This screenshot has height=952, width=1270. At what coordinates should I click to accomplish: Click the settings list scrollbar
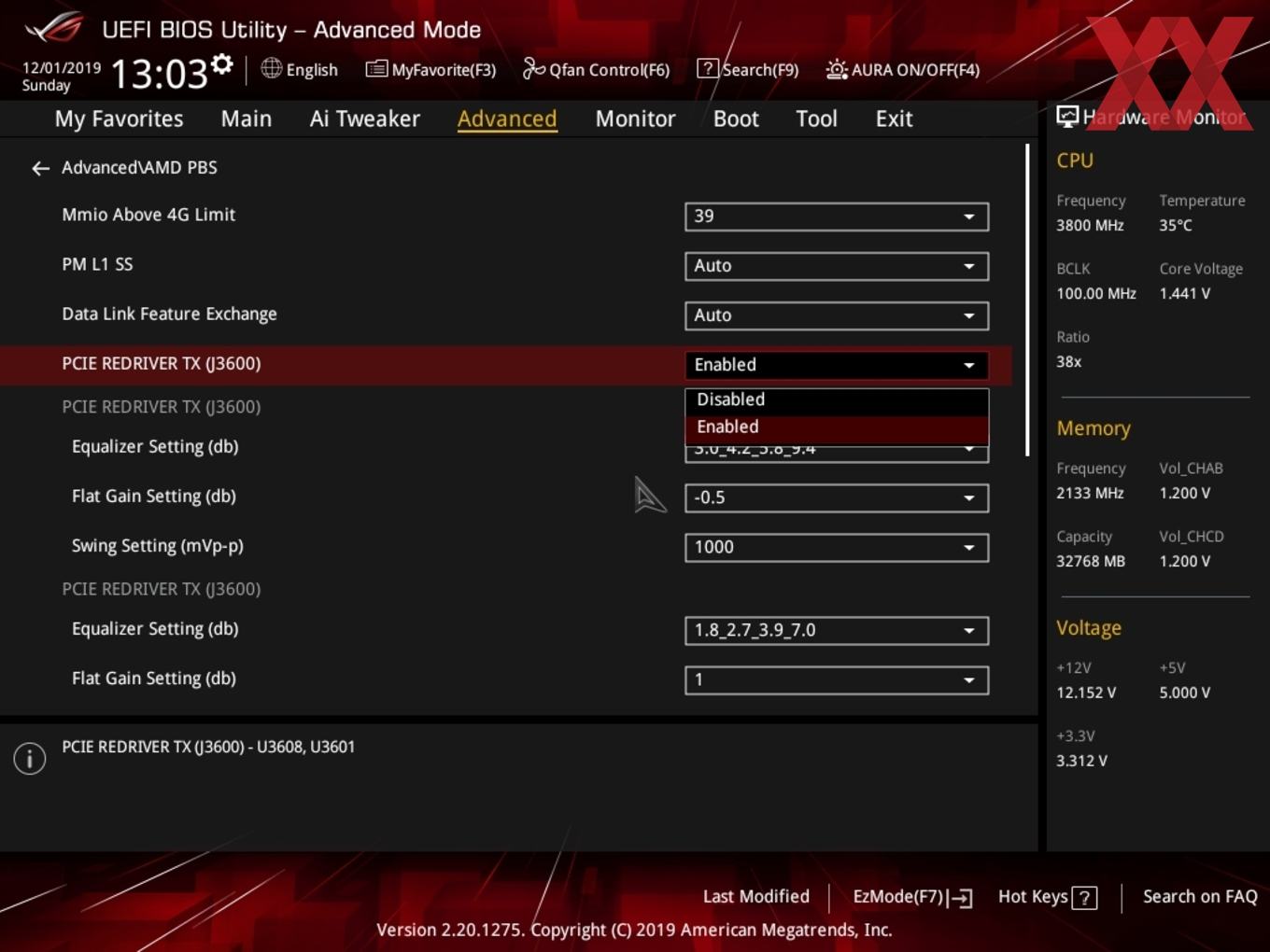coord(1027,300)
